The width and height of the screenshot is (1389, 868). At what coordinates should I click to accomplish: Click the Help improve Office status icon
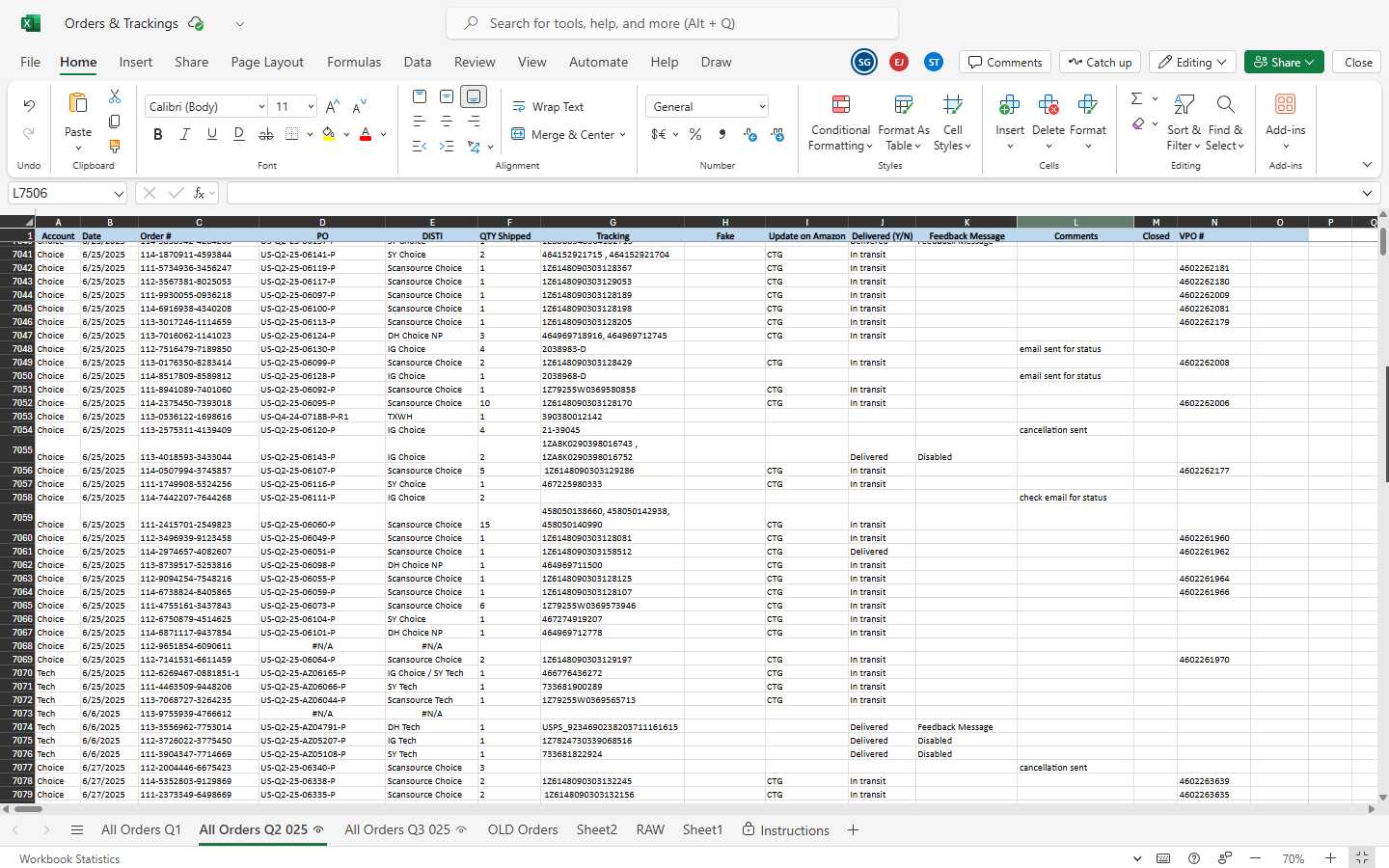1225,858
